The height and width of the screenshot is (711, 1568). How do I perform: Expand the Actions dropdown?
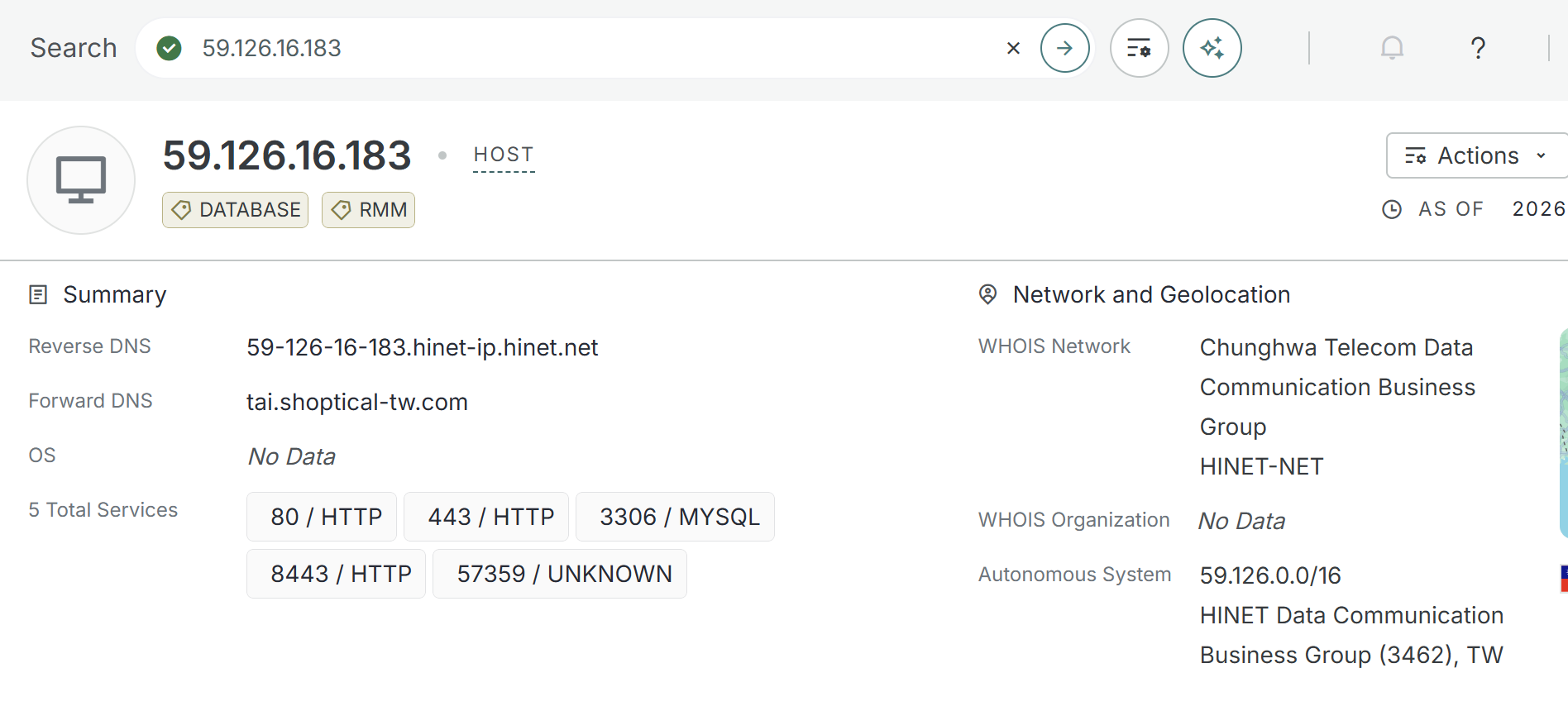pos(1477,155)
